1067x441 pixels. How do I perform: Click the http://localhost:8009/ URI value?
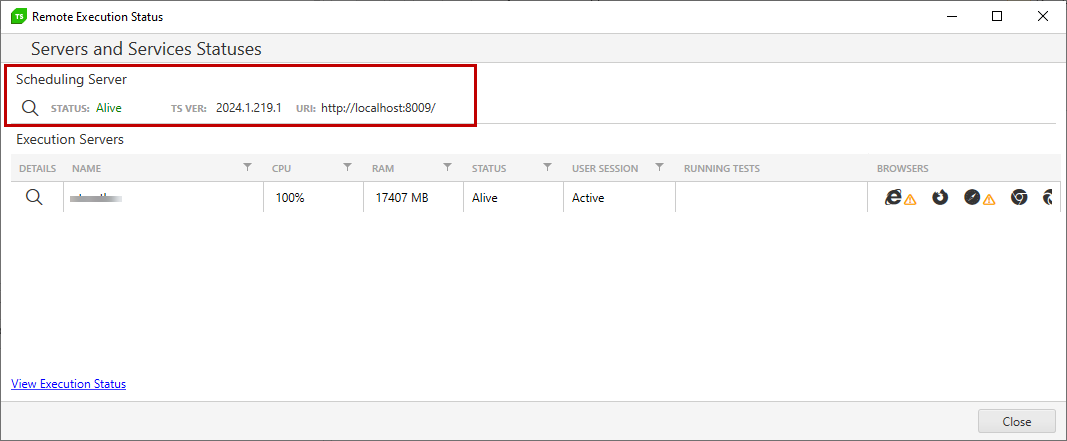pos(378,108)
